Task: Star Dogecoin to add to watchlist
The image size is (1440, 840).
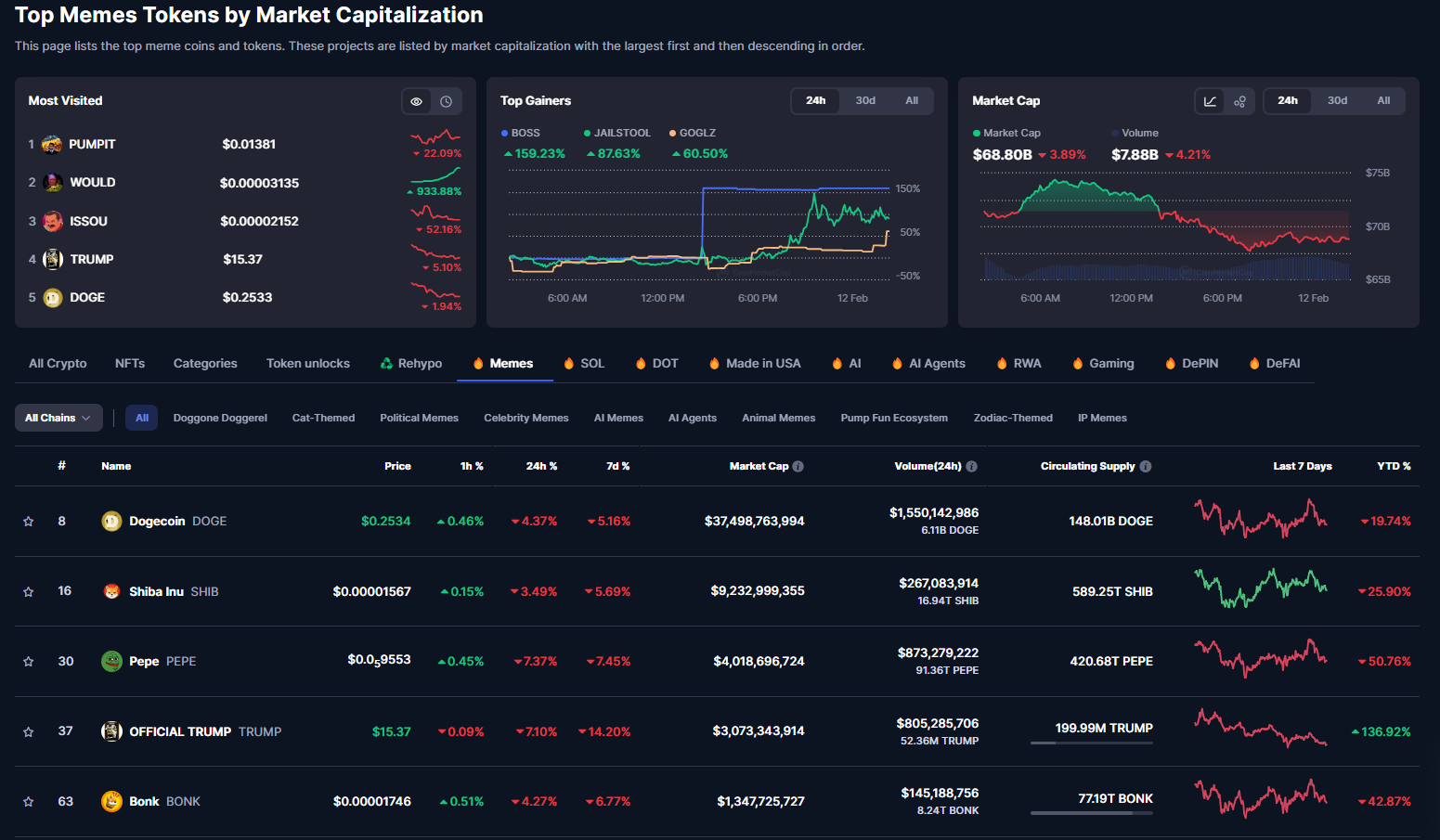Action: pyautogui.click(x=29, y=522)
